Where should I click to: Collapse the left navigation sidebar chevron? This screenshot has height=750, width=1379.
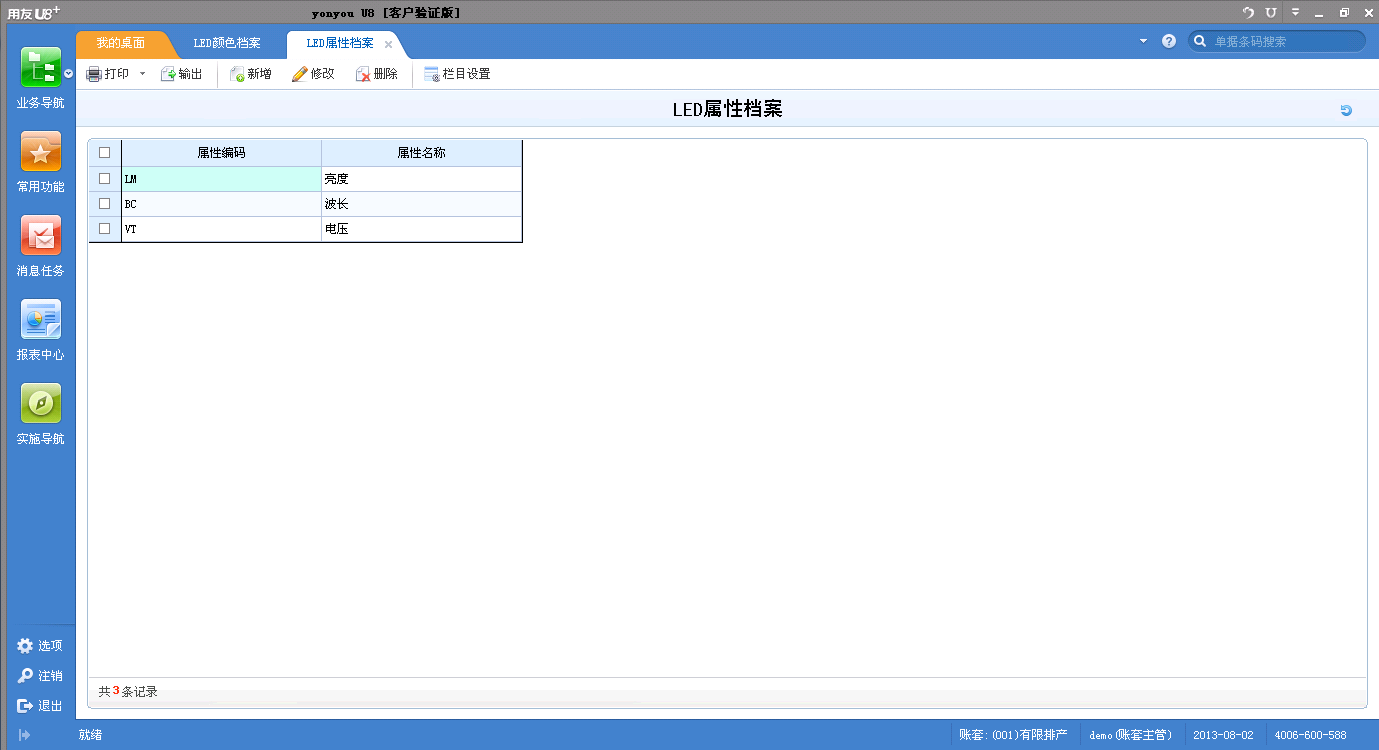point(68,72)
